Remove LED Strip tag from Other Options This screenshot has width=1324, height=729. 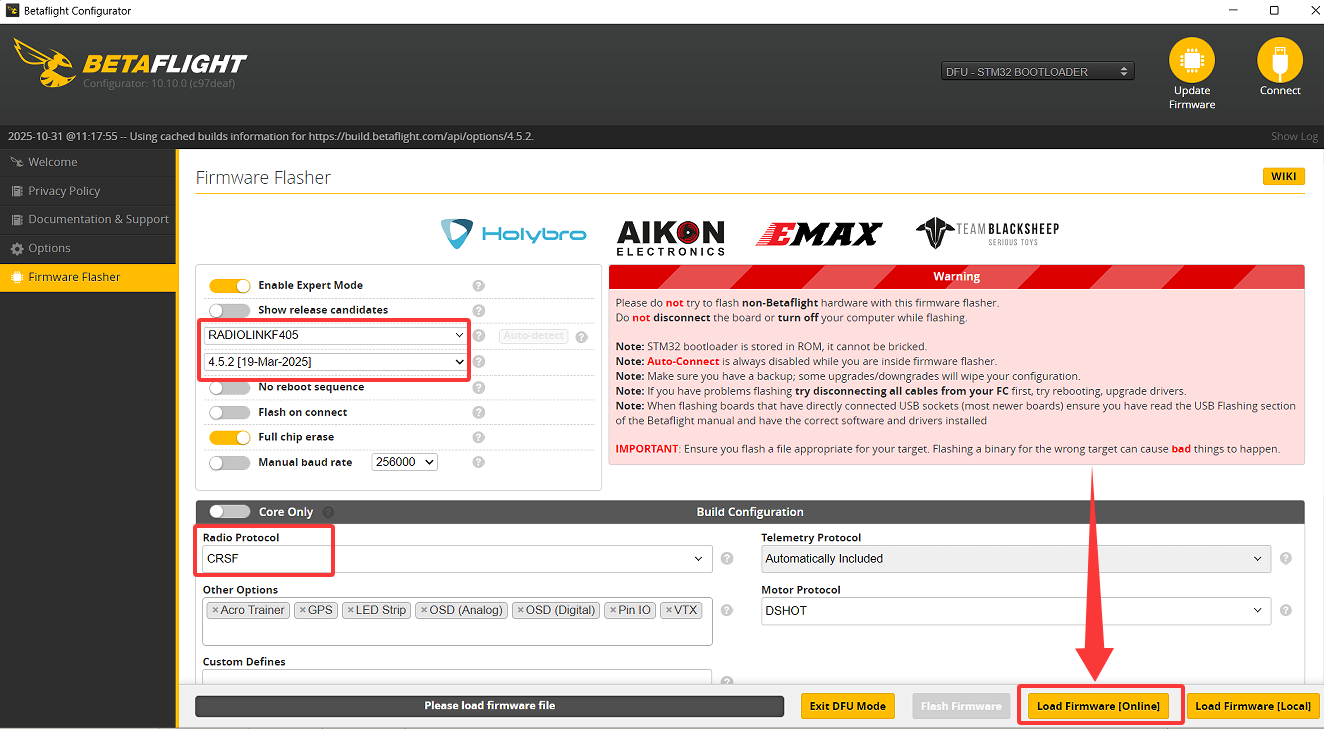click(349, 610)
